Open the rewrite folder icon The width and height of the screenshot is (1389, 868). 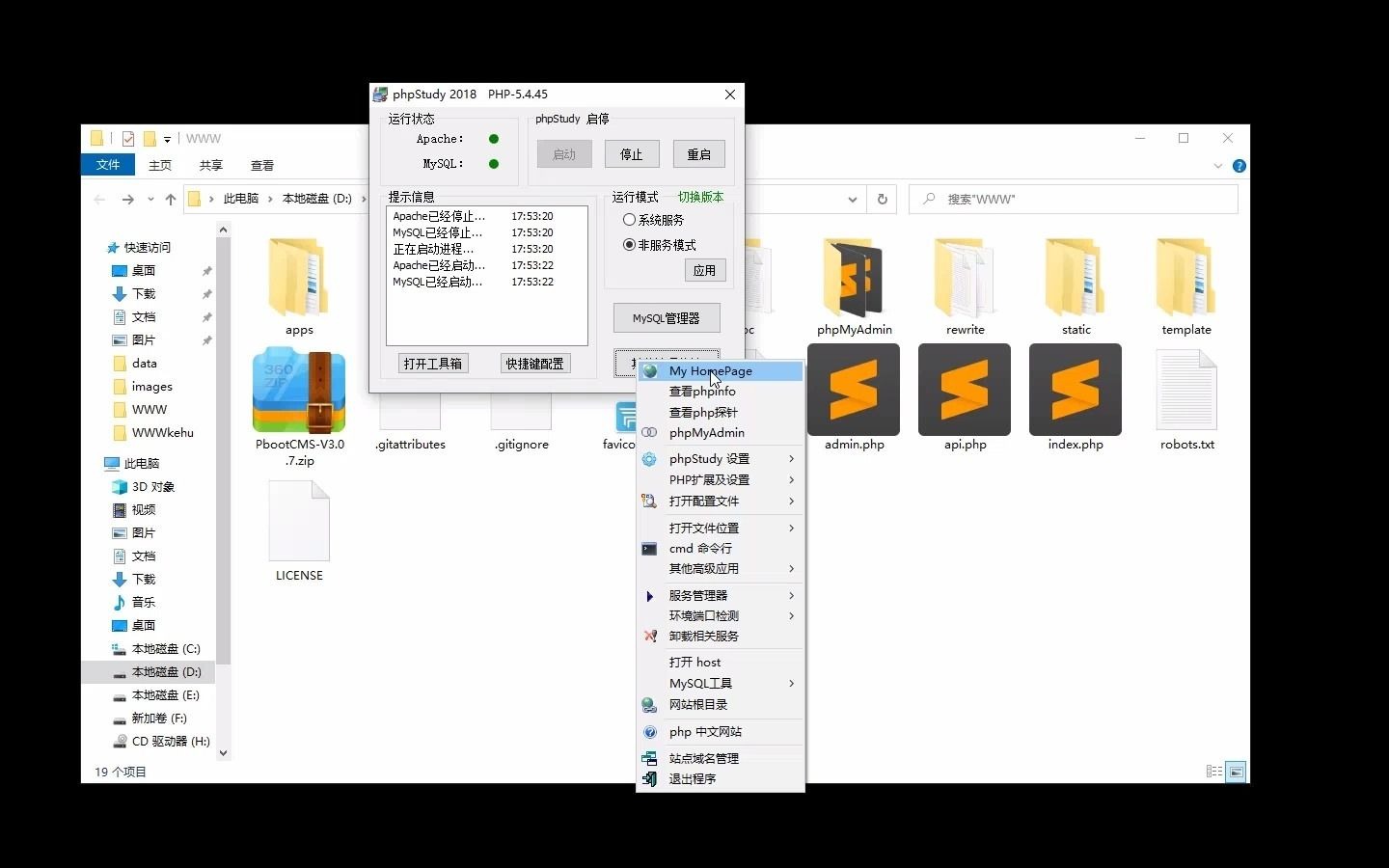pyautogui.click(x=965, y=278)
